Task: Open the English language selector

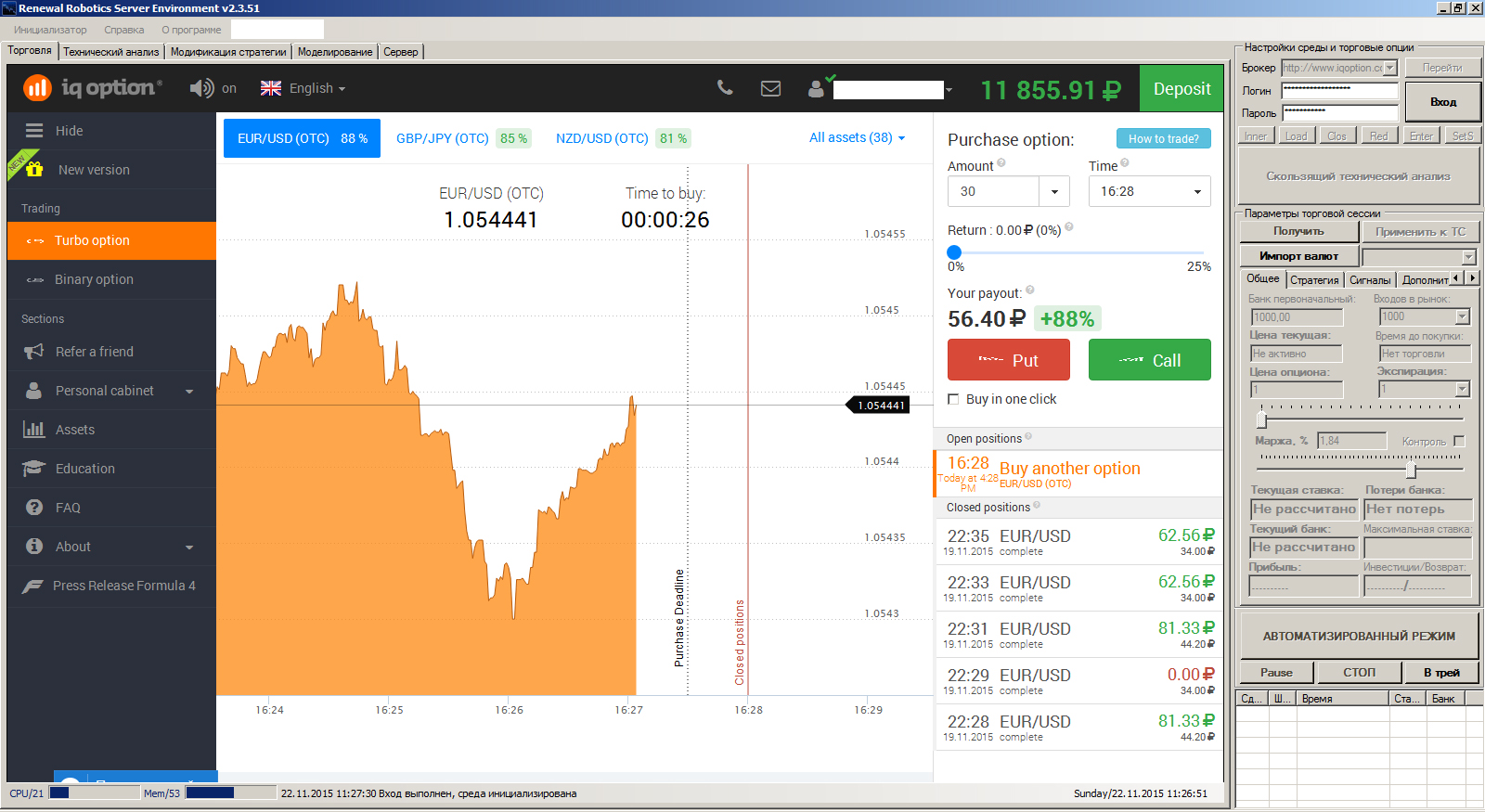Action: [x=303, y=88]
